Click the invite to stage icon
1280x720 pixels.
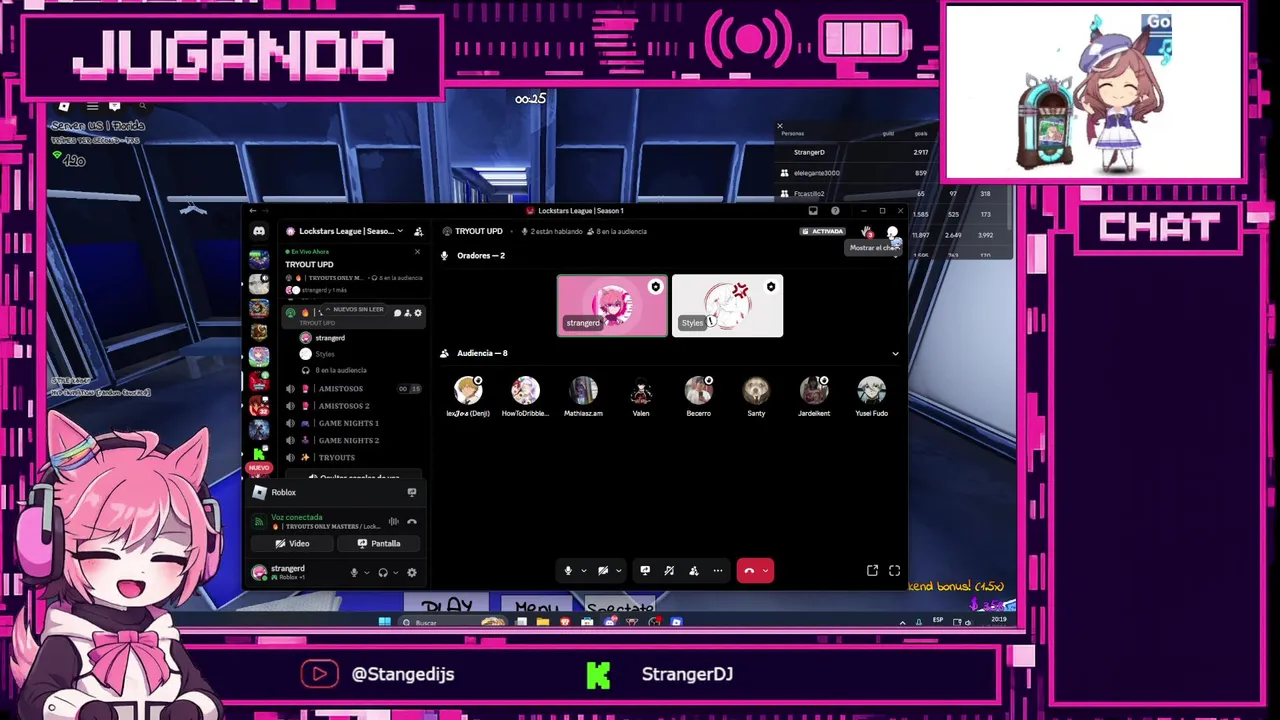(x=694, y=570)
